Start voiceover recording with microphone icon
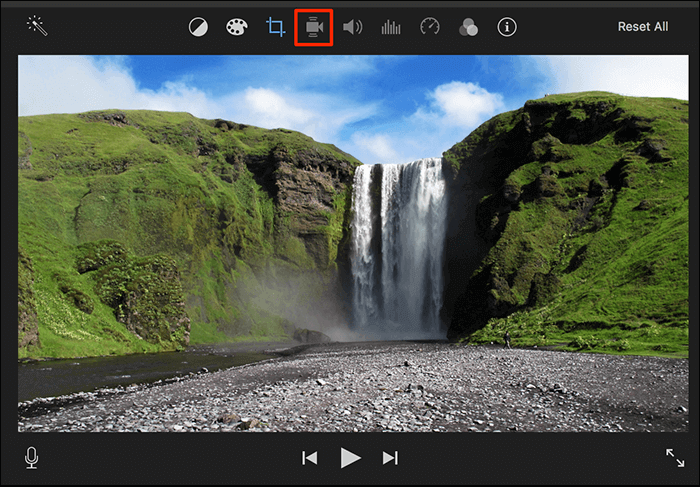Image resolution: width=700 pixels, height=487 pixels. 32,458
